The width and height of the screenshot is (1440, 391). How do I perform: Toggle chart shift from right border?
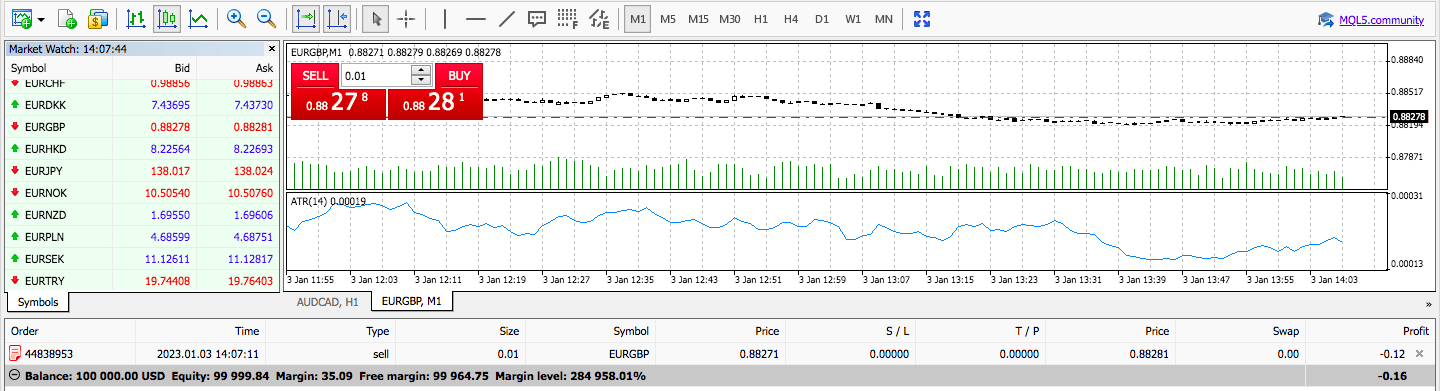pyautogui.click(x=337, y=18)
